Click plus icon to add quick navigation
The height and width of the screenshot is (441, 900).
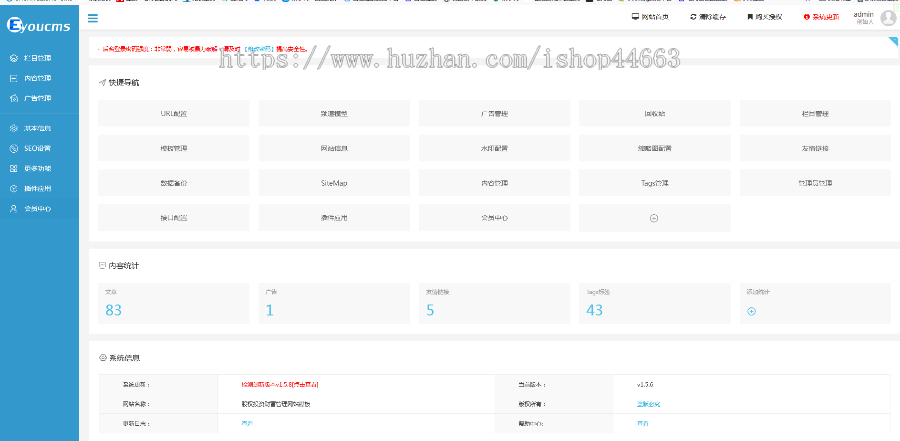[x=654, y=218]
